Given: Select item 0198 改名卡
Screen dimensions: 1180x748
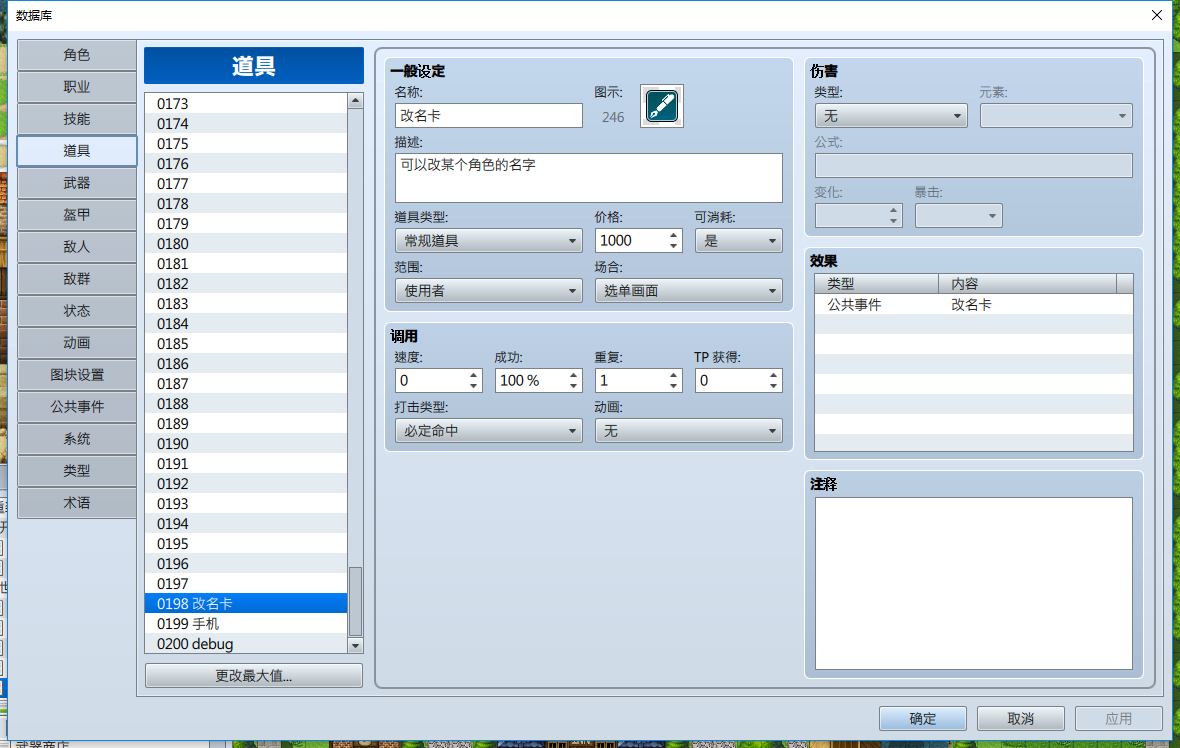Looking at the screenshot, I should tap(246, 604).
